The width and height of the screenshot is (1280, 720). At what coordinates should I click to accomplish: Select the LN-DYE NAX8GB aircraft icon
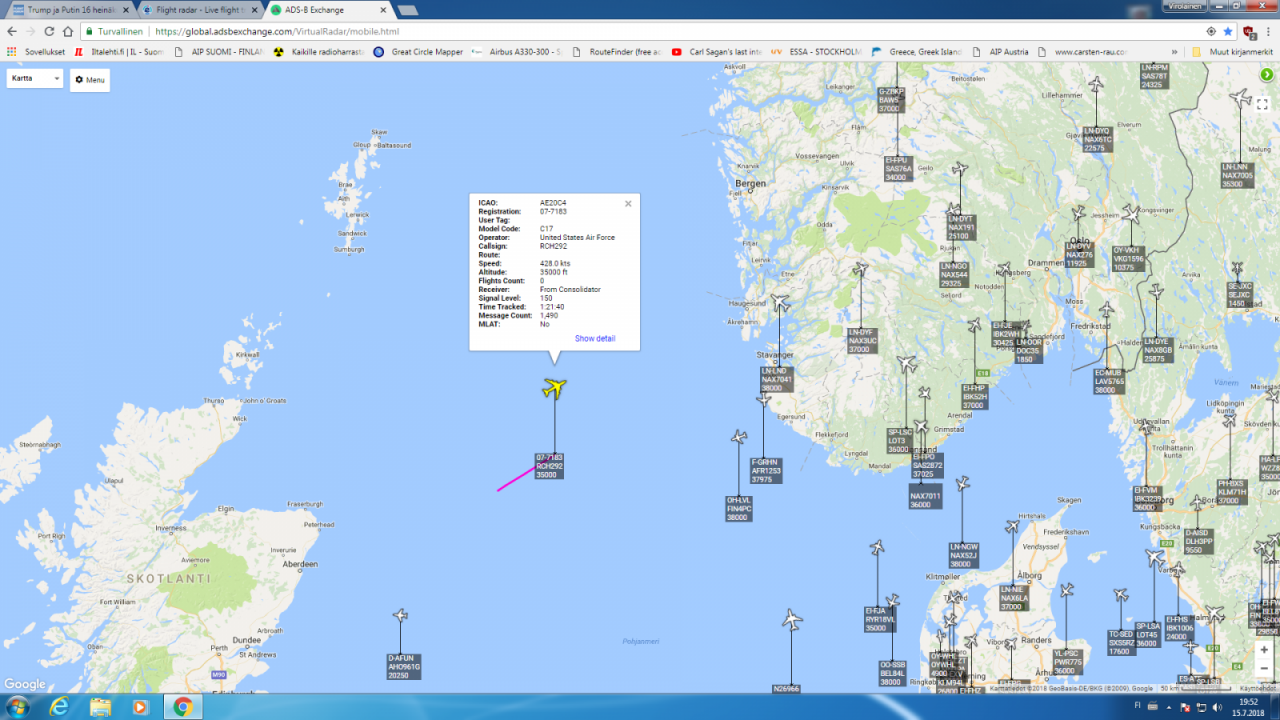[x=1156, y=291]
